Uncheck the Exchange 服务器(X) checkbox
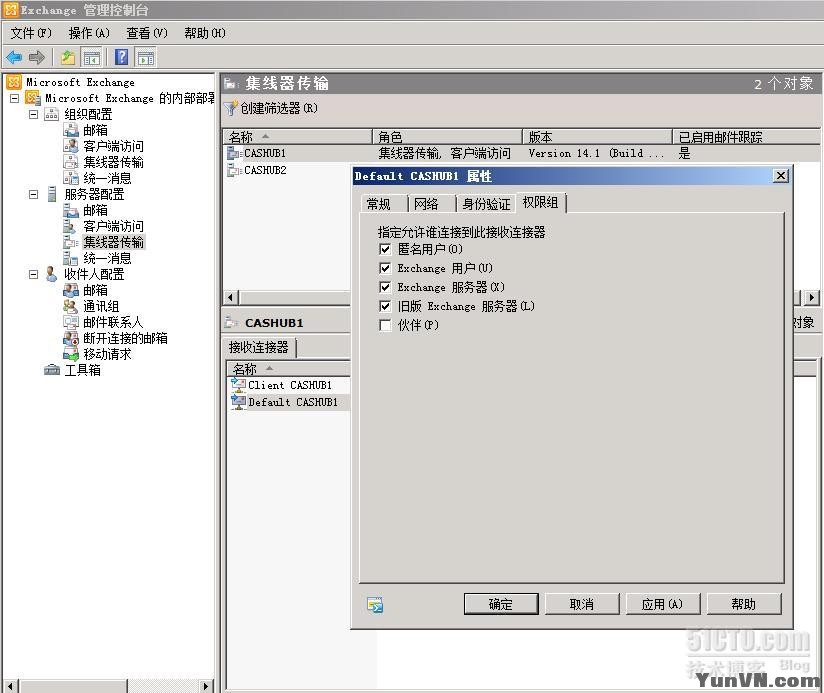Viewport: 824px width, 693px height. click(385, 287)
